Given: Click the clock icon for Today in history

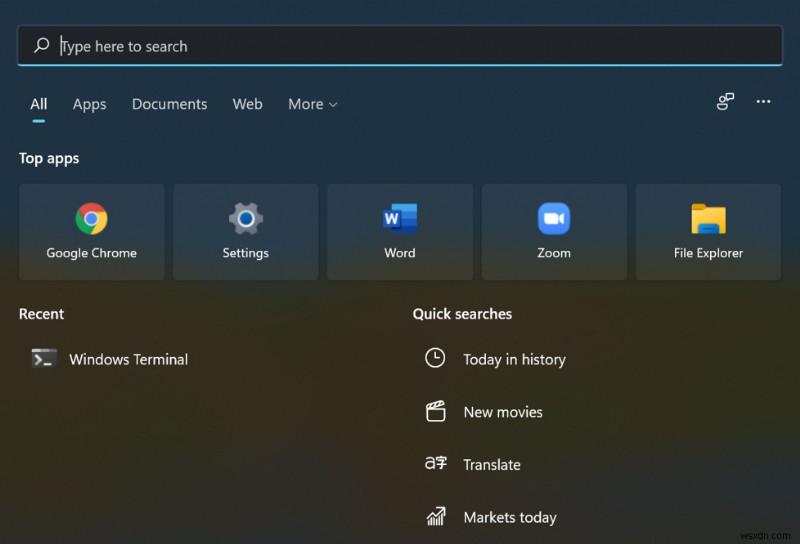Looking at the screenshot, I should click(435, 358).
